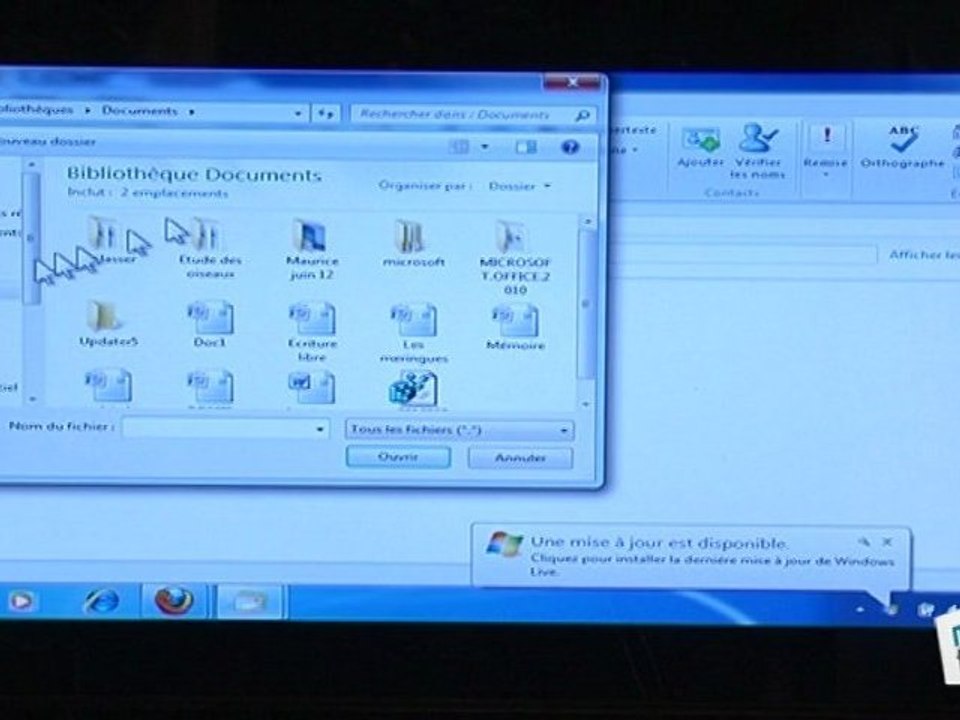Click the Annuler button

tap(520, 457)
